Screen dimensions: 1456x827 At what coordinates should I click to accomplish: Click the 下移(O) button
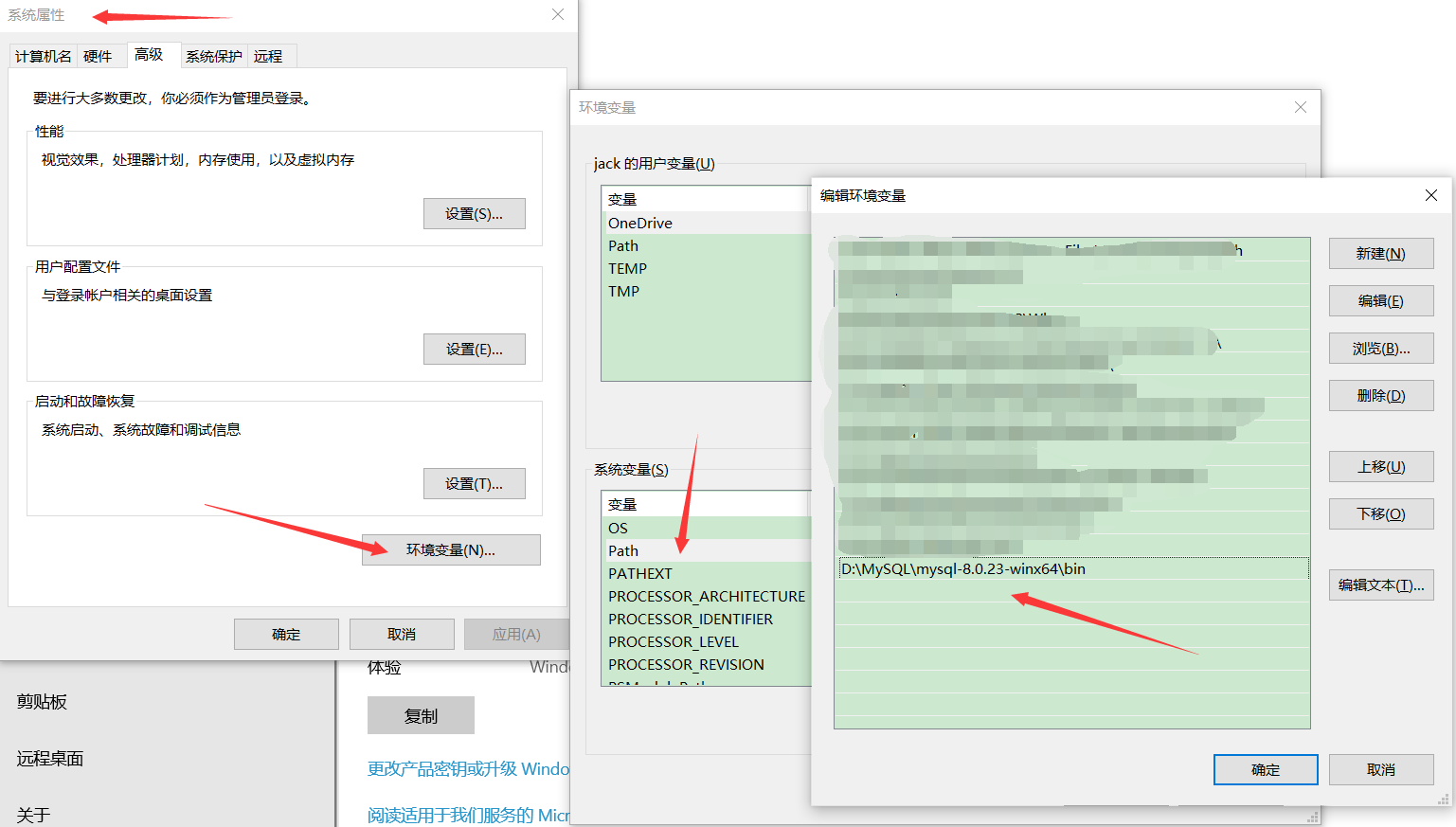1380,513
